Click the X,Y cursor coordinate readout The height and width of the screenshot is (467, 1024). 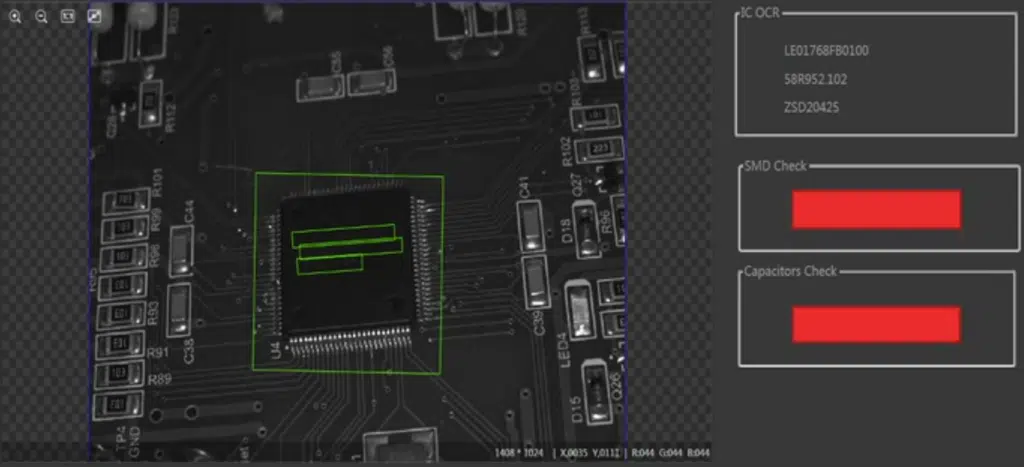[590, 454]
